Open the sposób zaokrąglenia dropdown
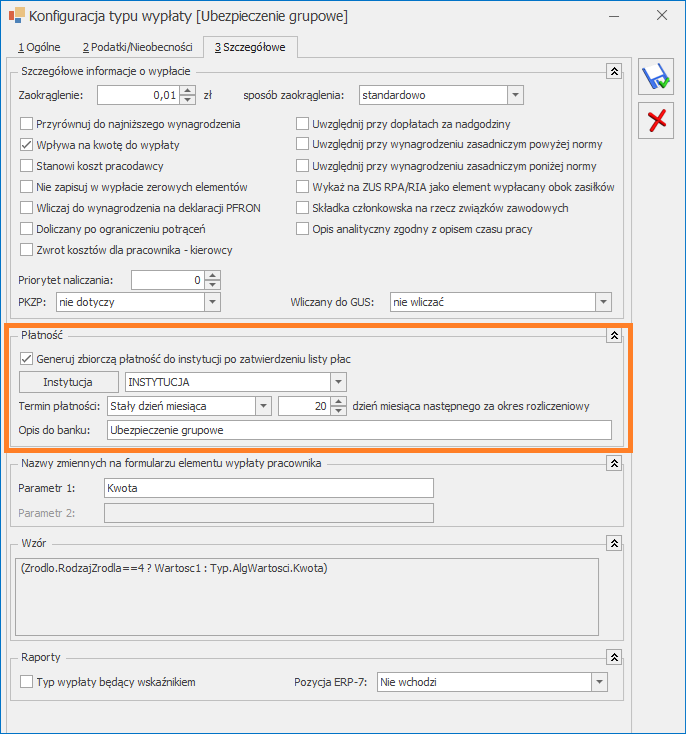Viewport: 686px width, 734px height. point(515,95)
